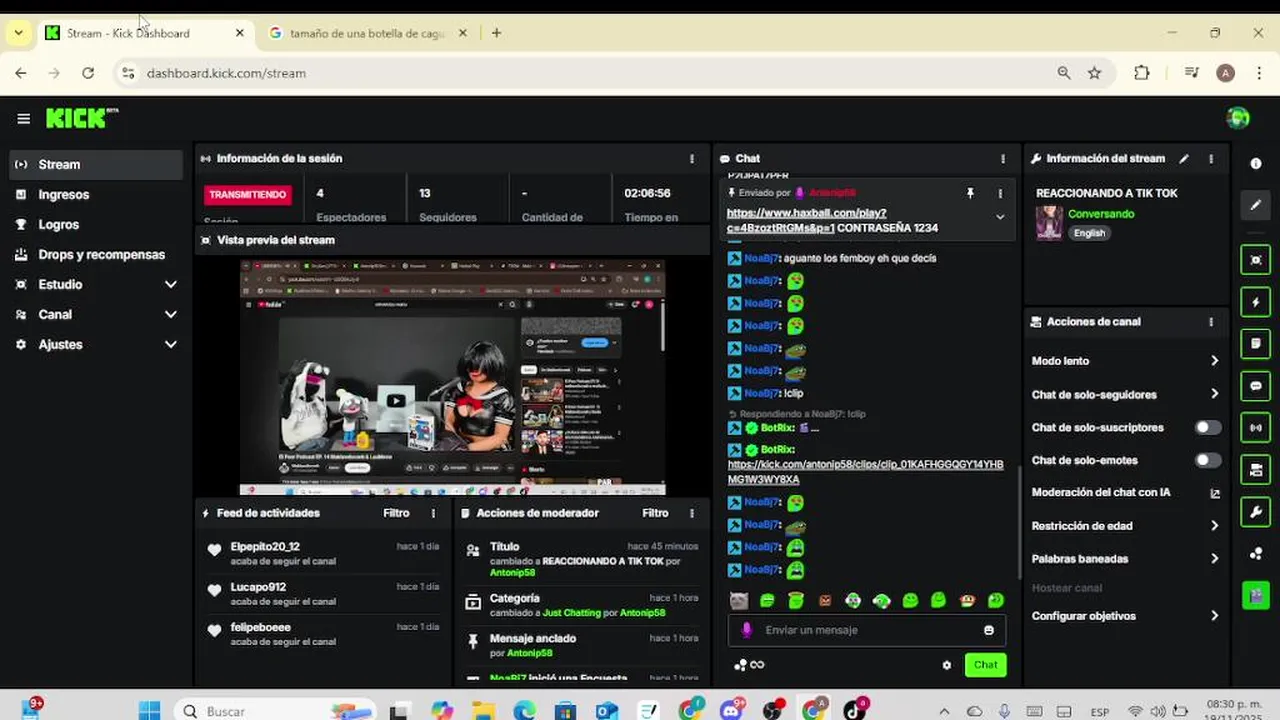Open the profile avatar menu
Image resolution: width=1280 pixels, height=720 pixels.
click(1238, 118)
